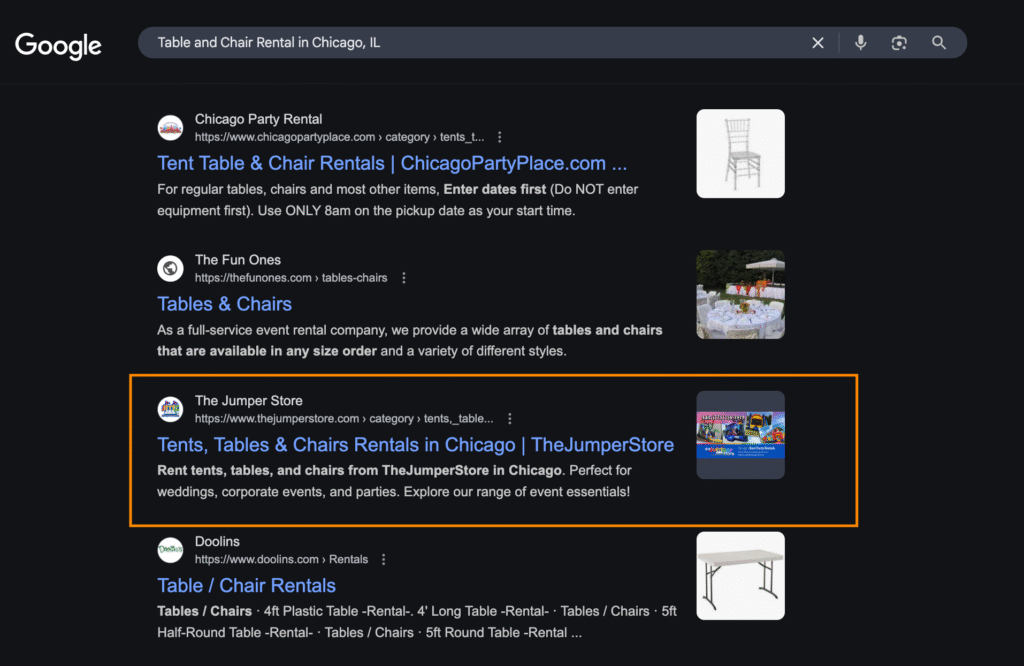Click the Doolins site favicon
This screenshot has width=1024, height=666.
(170, 550)
